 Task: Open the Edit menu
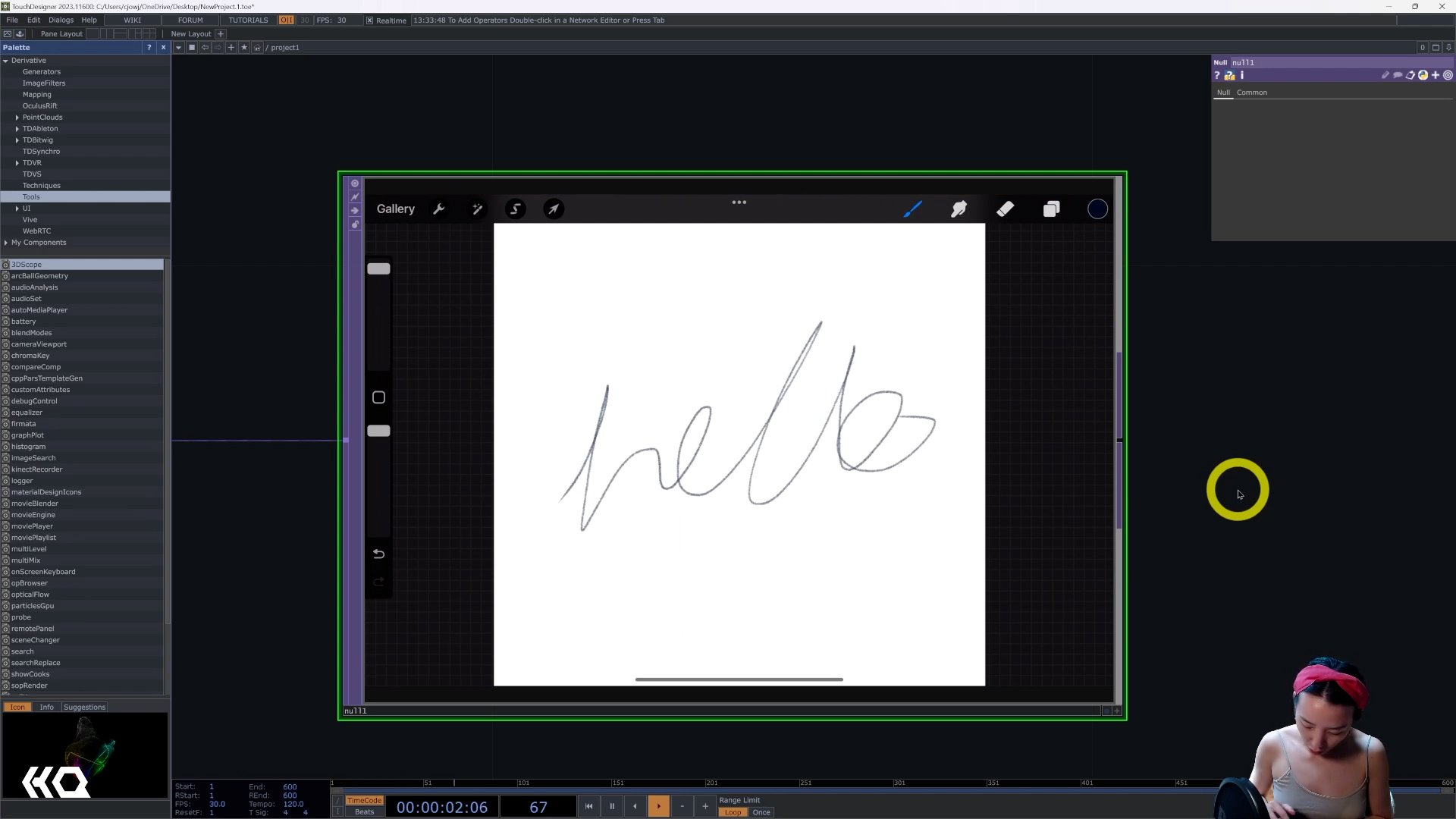pos(33,20)
